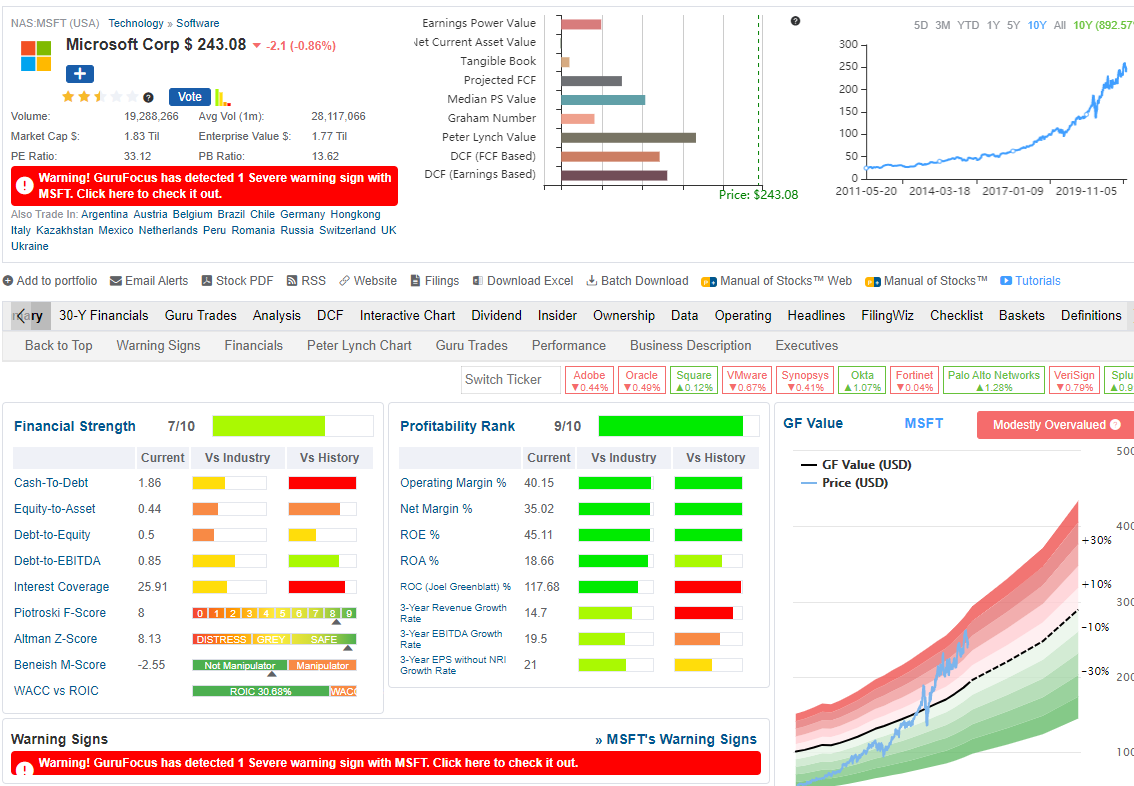Open the Altman Z-Score link
The height and width of the screenshot is (786, 1134).
pyautogui.click(x=56, y=638)
